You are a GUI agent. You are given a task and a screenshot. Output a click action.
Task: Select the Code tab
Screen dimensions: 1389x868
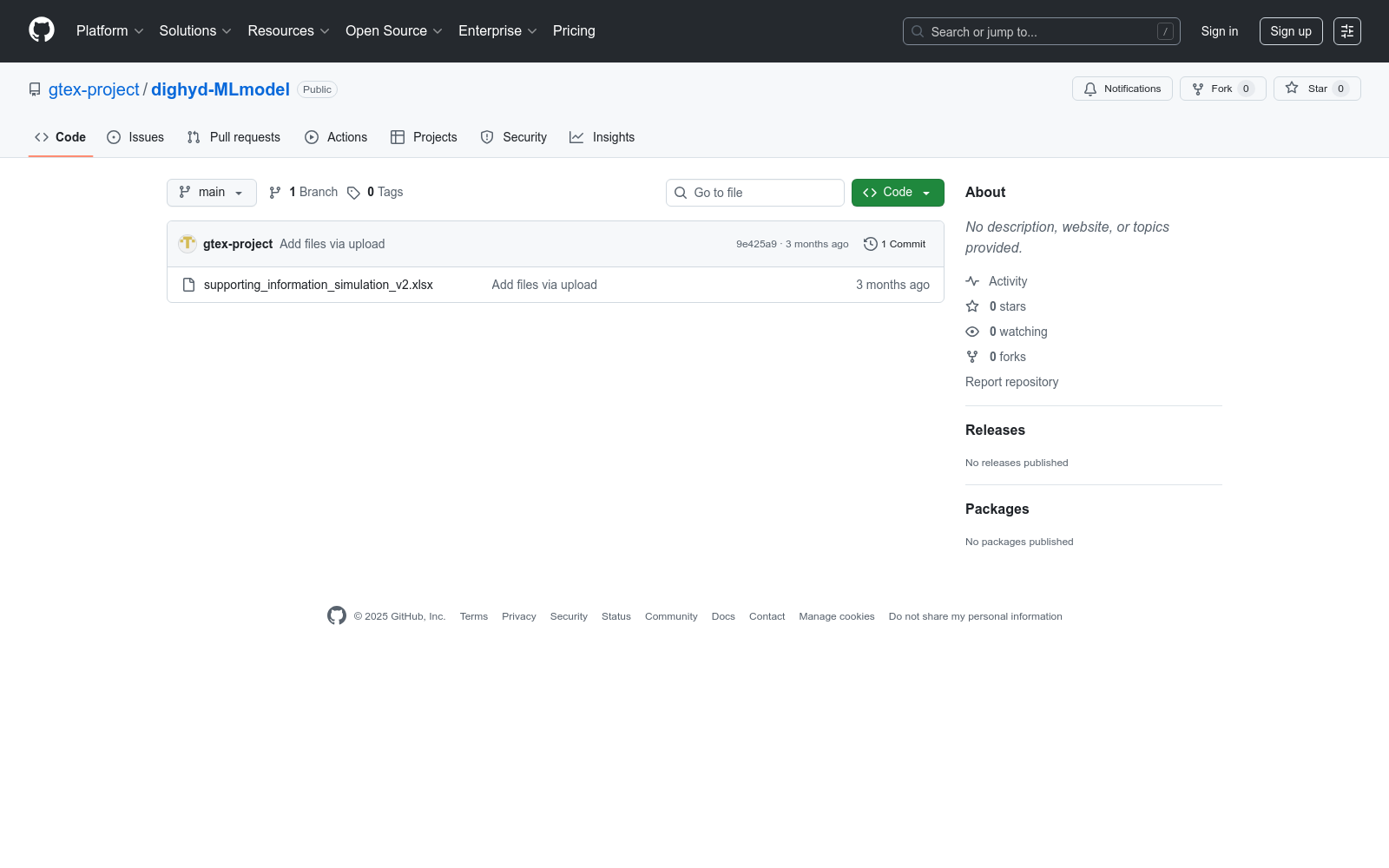point(61,137)
